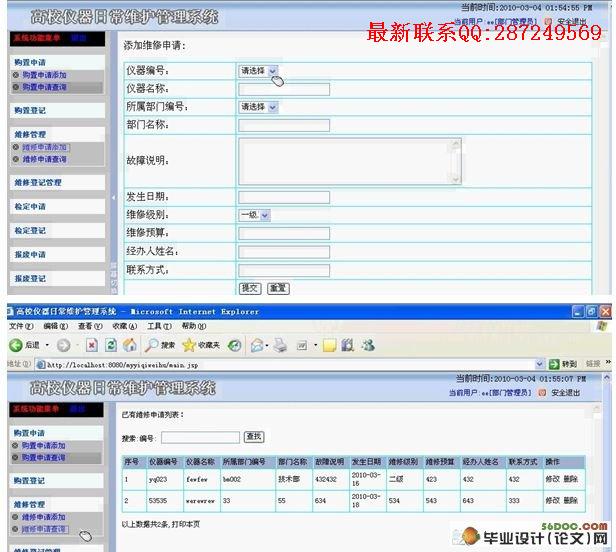The height and width of the screenshot is (552, 616).
Task: Click the down arrow of 故障说明 scrollbar
Action: pos(455,179)
